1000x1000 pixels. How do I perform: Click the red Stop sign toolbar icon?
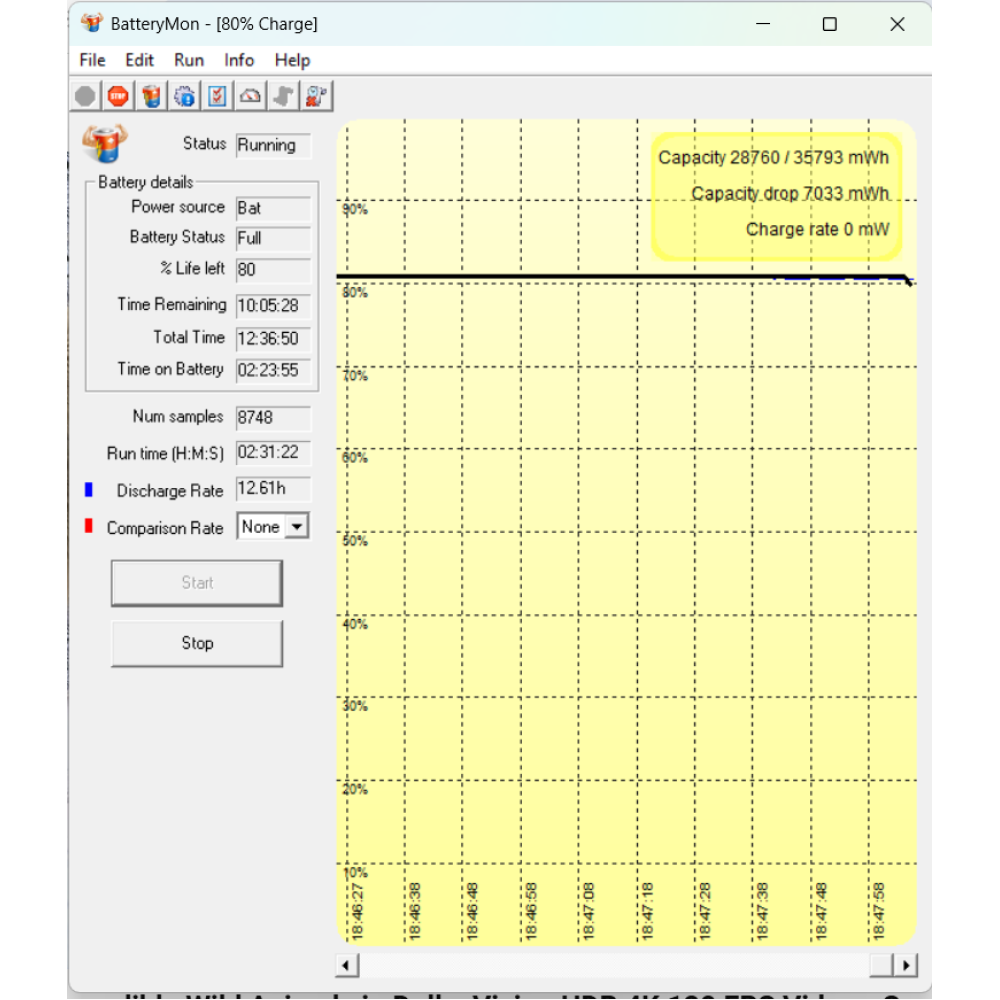pos(119,96)
